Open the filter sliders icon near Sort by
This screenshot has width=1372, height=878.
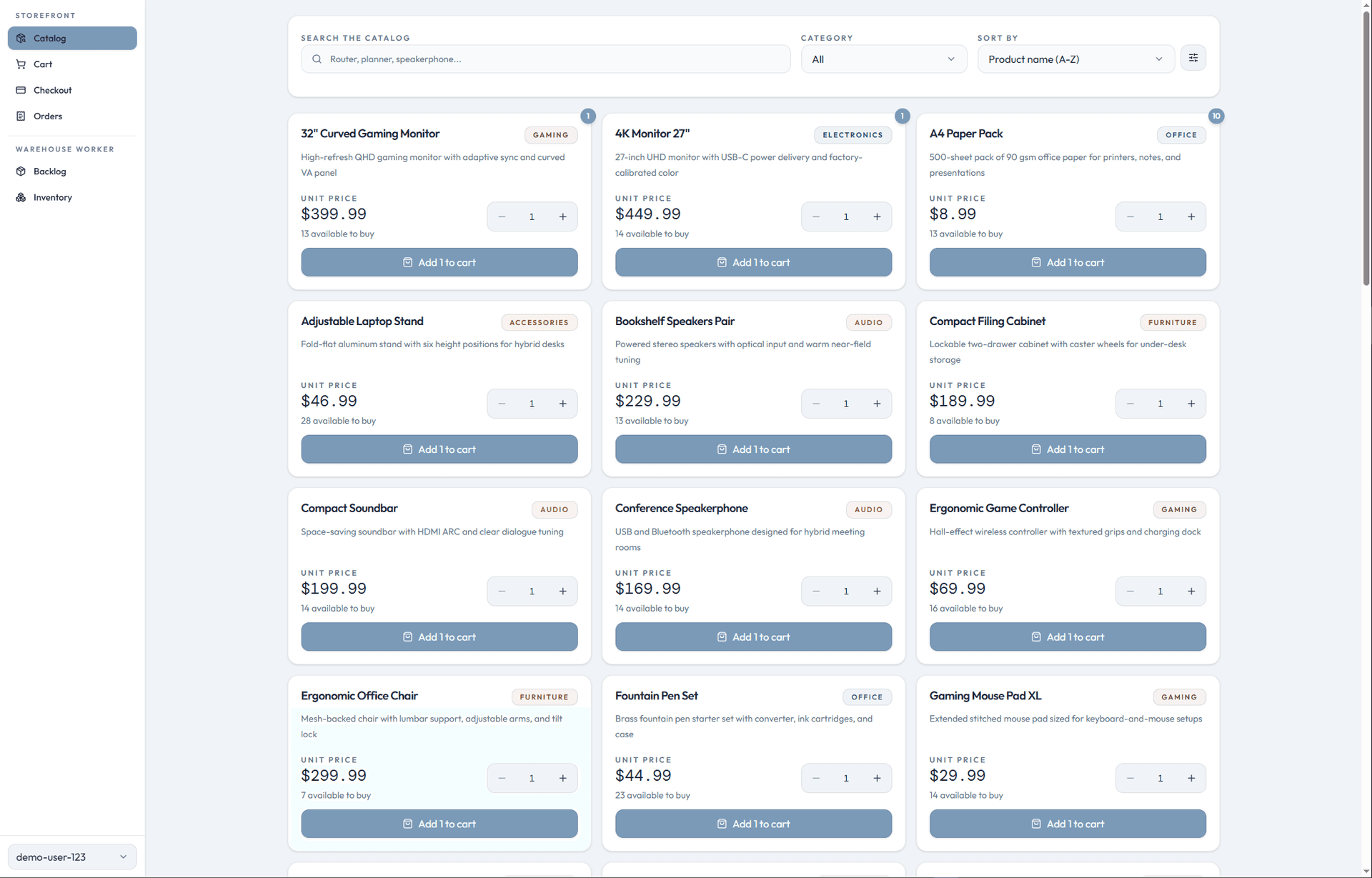click(1193, 58)
